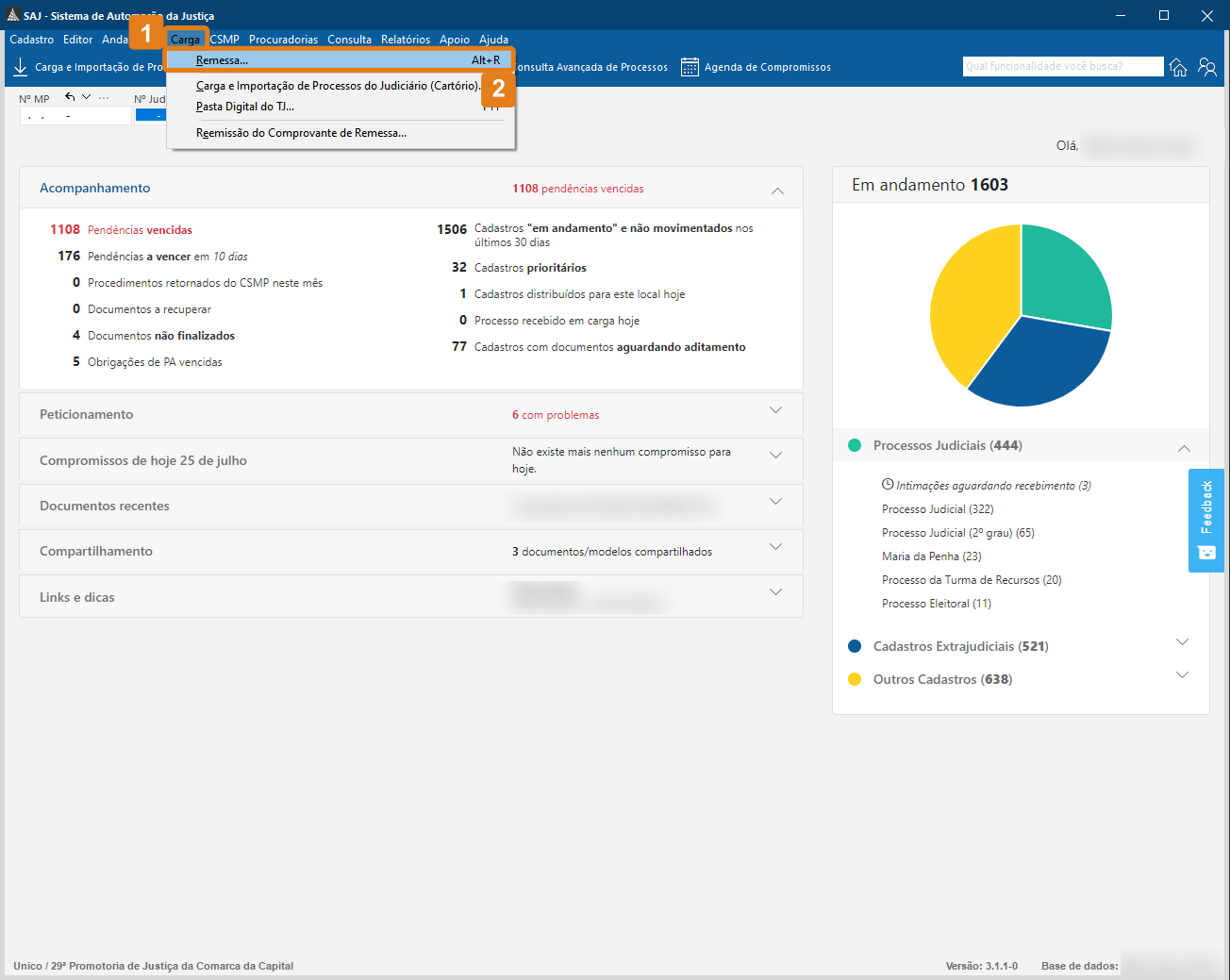Click 1108 pendências vencidas header summary

click(x=578, y=189)
